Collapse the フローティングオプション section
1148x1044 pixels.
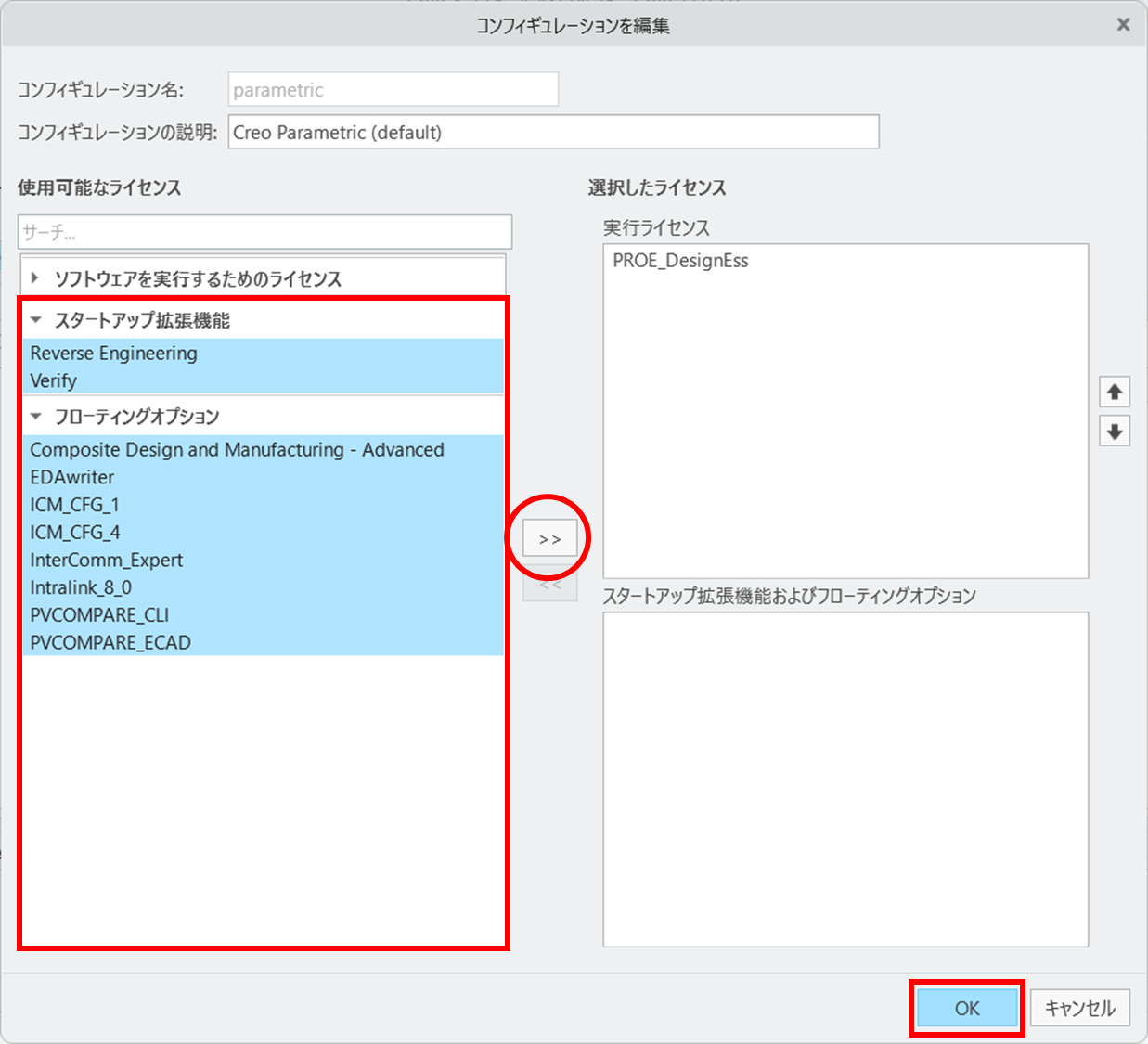coord(36,417)
